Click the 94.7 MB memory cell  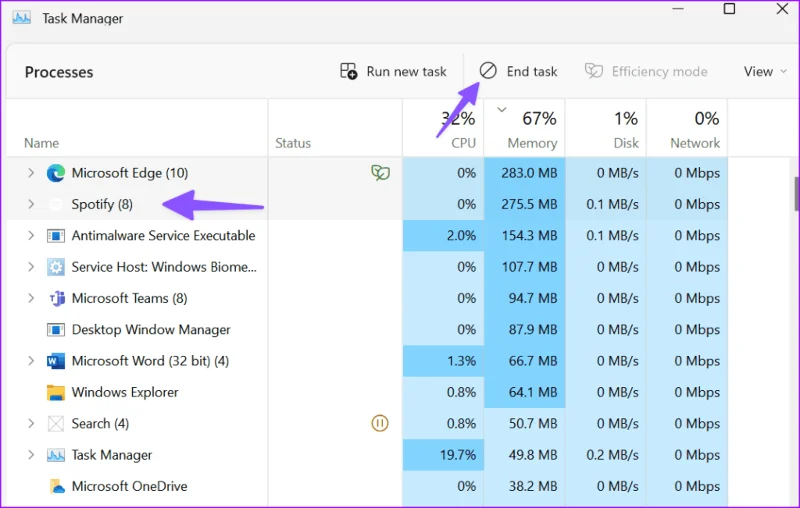(524, 298)
